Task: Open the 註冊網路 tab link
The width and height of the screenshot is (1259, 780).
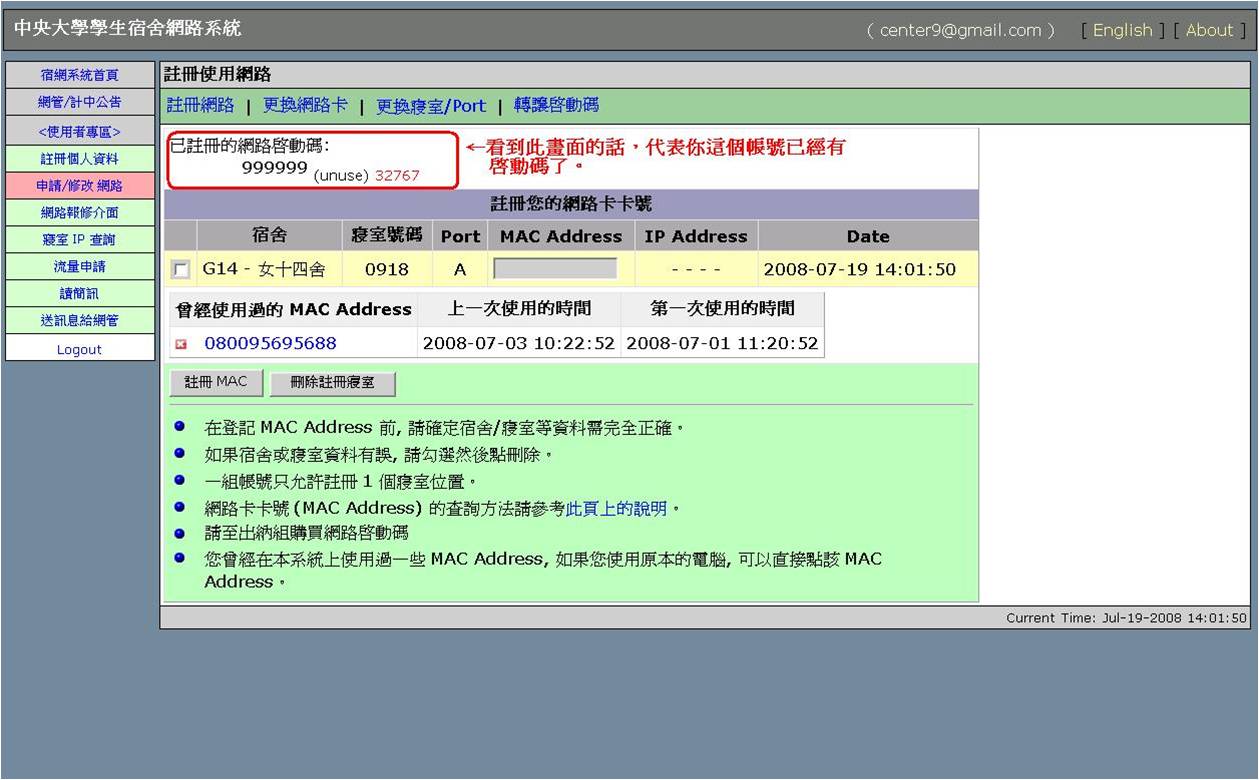Action: [x=200, y=105]
